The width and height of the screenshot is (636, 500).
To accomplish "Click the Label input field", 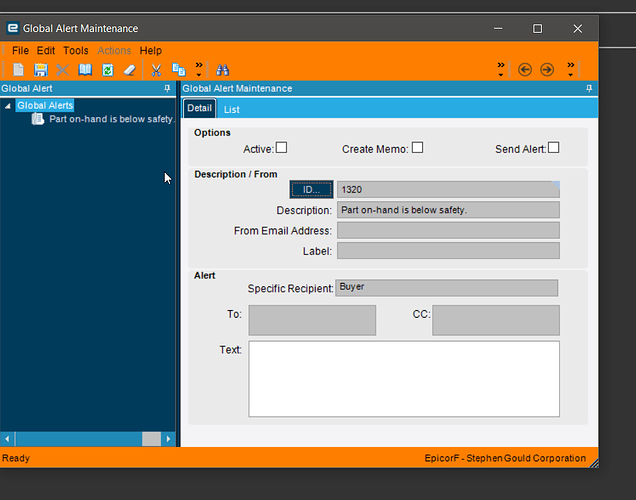I will [448, 251].
